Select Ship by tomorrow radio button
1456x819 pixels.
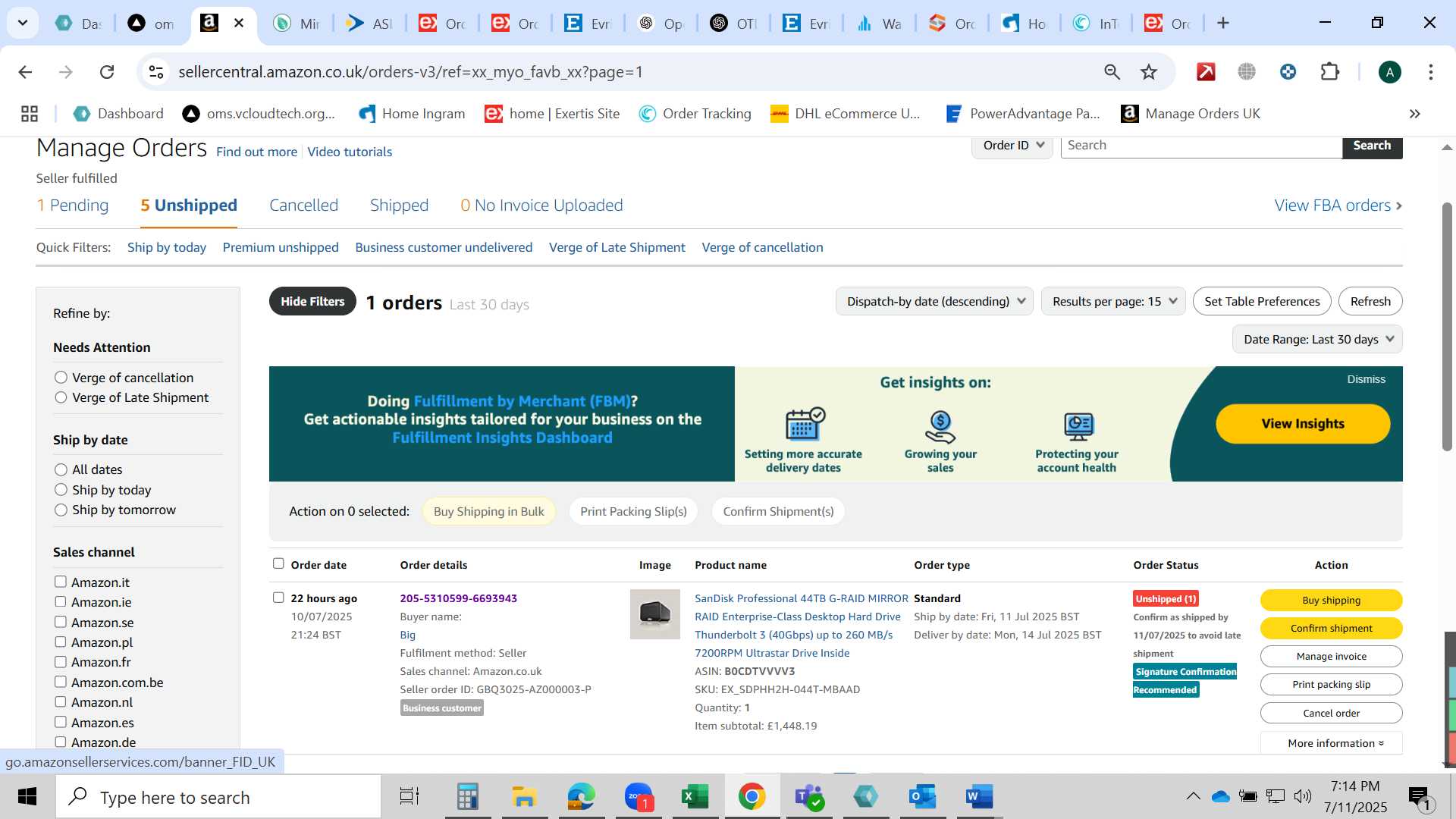click(x=61, y=510)
